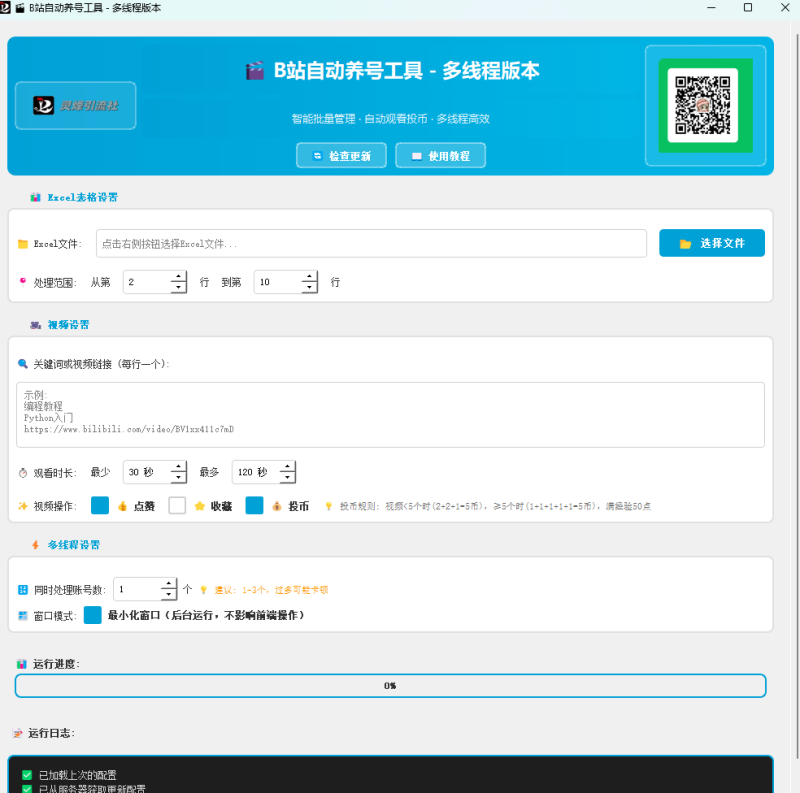The image size is (800, 793).
Task: Toggle the 最小化窗口 checkbox
Action: coord(93,615)
